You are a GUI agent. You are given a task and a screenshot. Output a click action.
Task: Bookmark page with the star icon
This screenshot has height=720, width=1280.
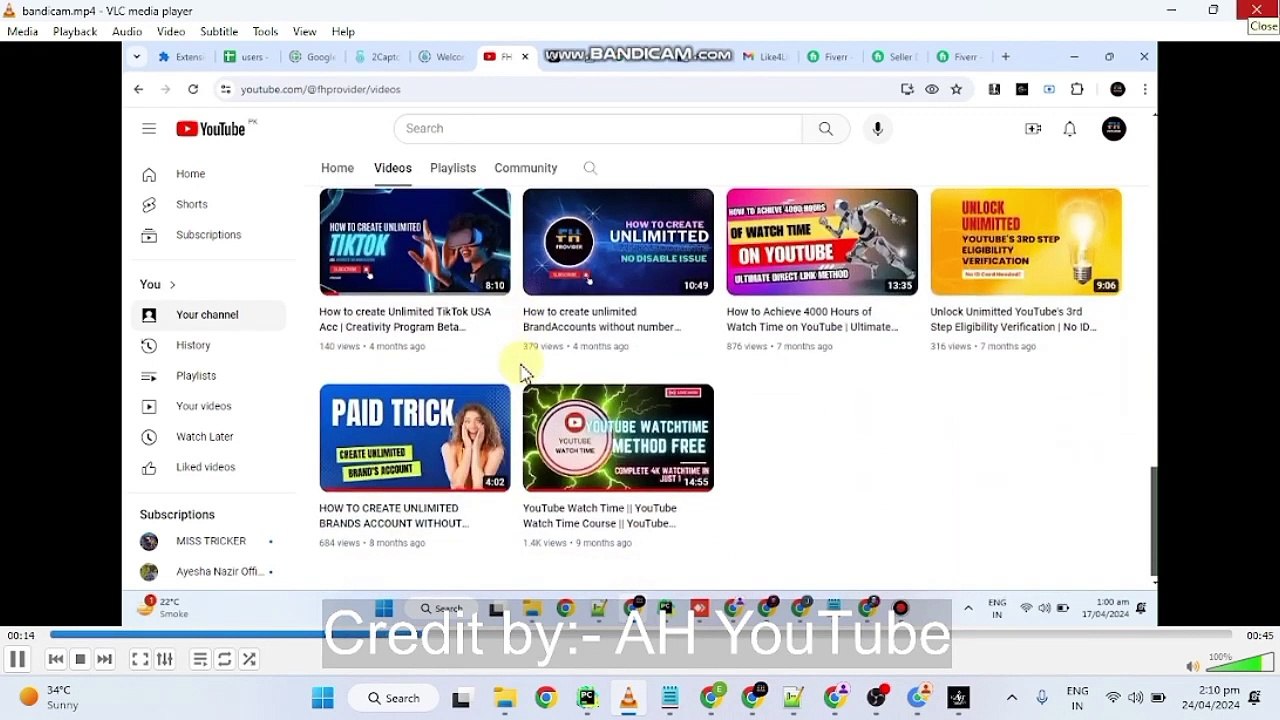[956, 89]
